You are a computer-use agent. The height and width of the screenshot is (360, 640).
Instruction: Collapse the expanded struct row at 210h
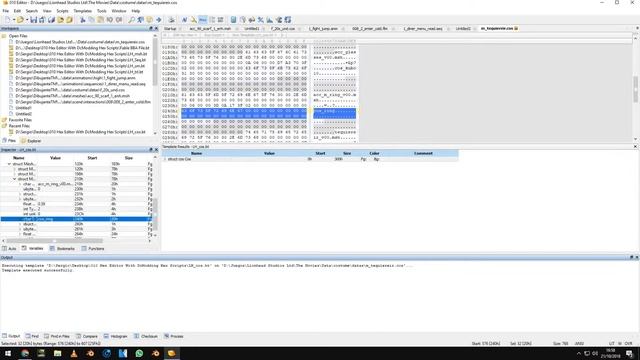(x=15, y=179)
